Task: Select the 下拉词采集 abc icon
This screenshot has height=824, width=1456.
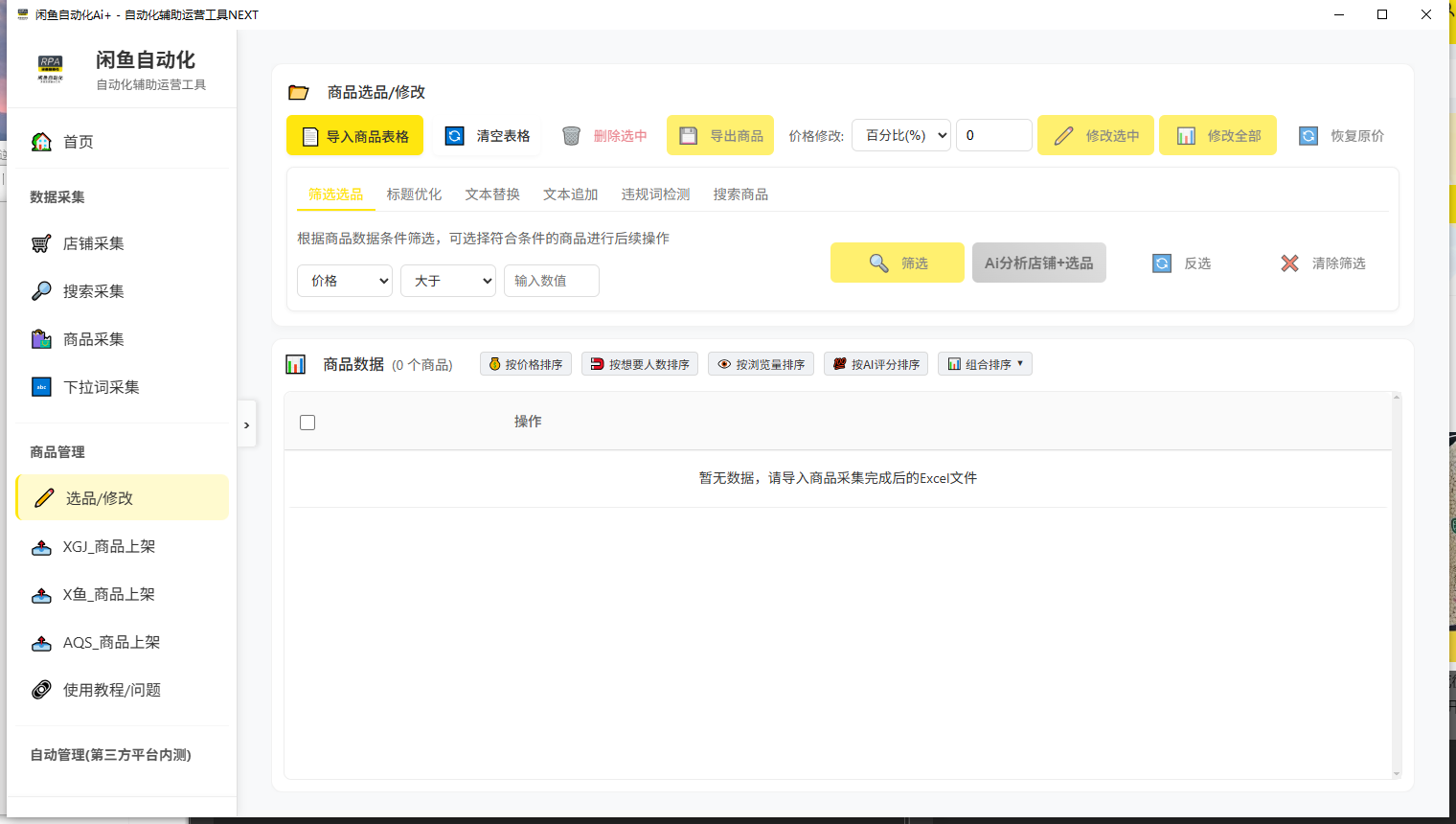Action: (x=41, y=387)
